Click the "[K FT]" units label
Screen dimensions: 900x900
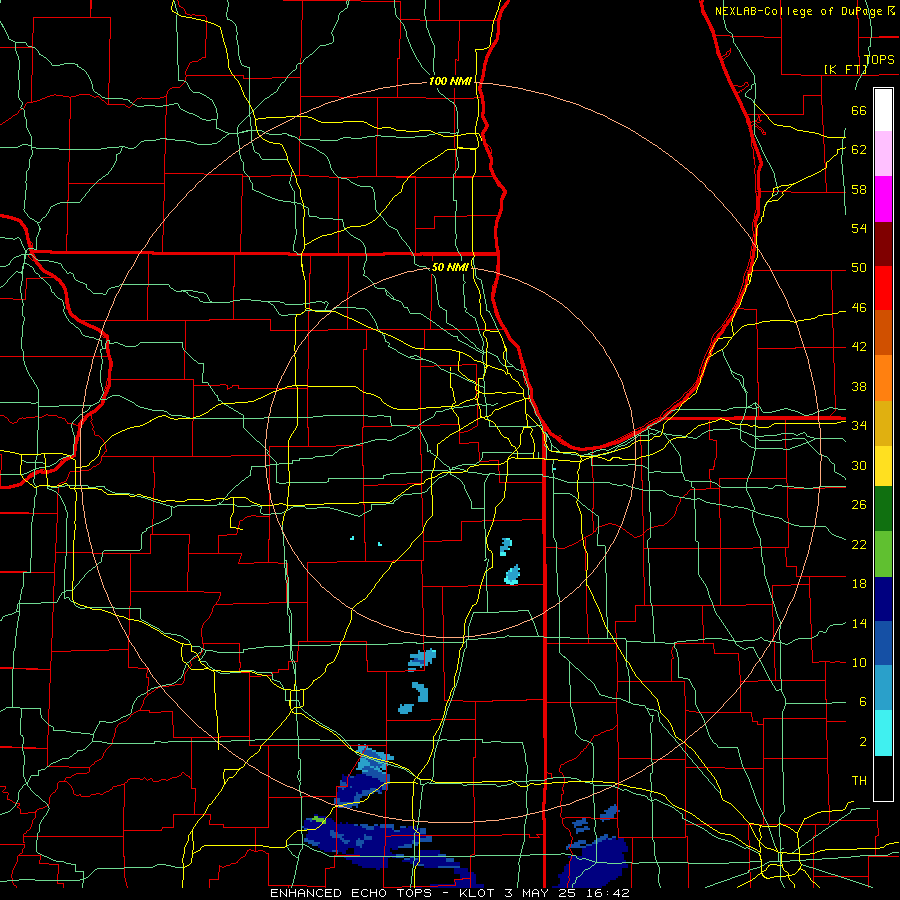pos(845,69)
